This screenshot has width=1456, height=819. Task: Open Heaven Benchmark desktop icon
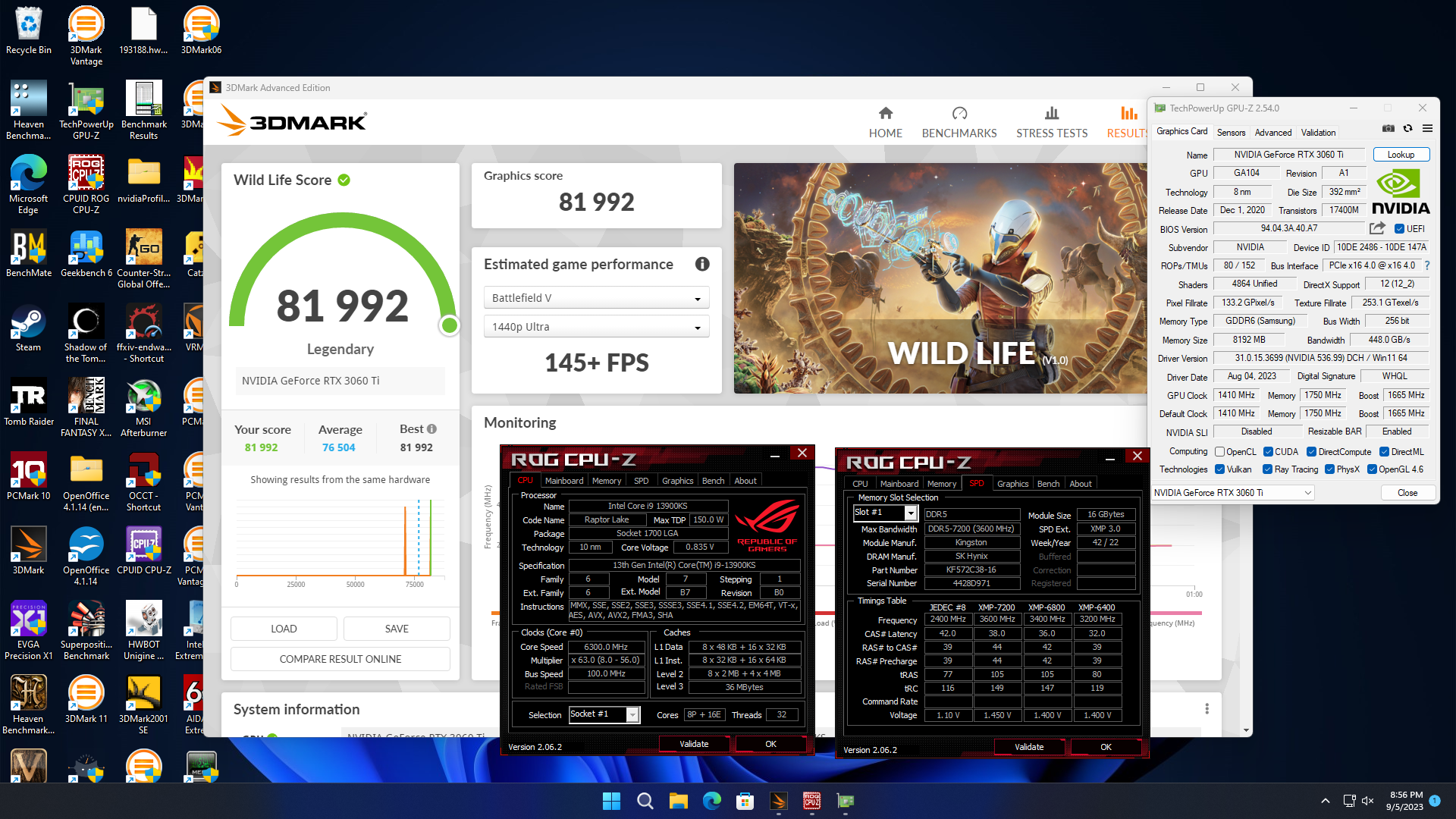click(x=29, y=111)
